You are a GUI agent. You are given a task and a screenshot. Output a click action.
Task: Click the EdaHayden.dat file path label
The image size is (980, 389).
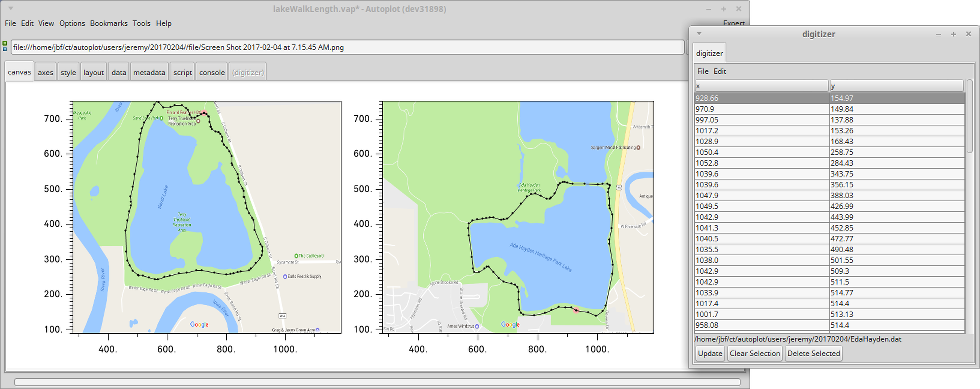click(x=798, y=339)
